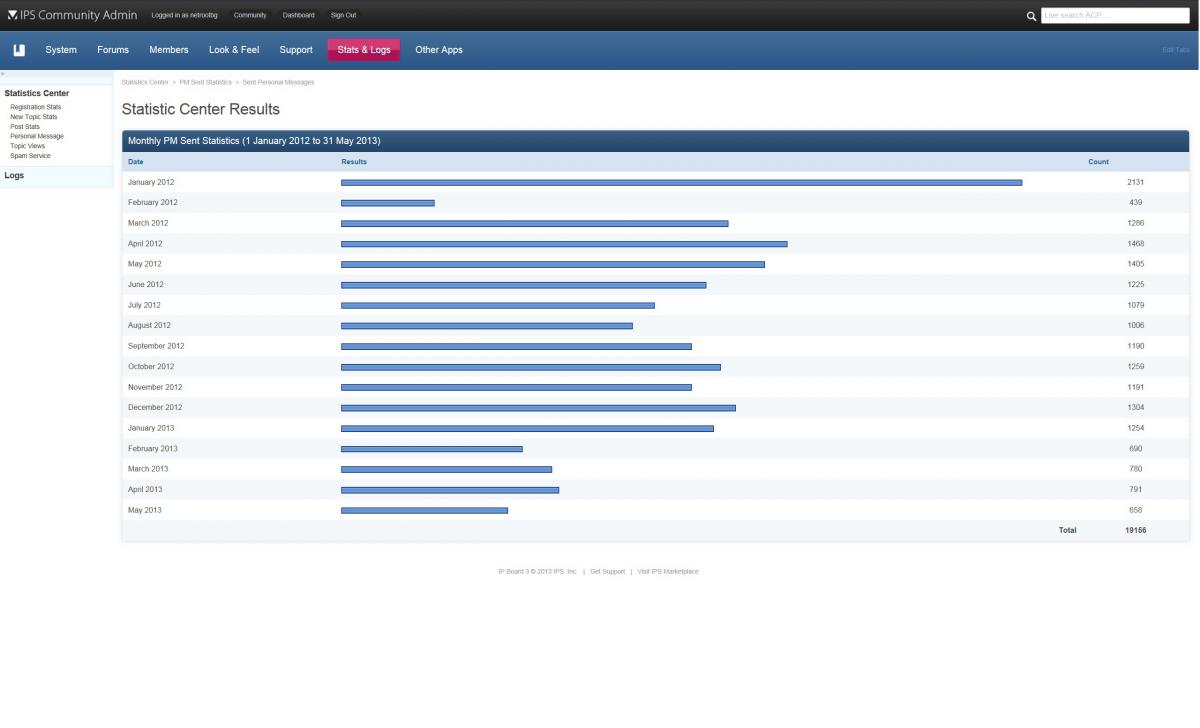Focus the Live search ACP field
1200x728 pixels.
[x=1115, y=16]
